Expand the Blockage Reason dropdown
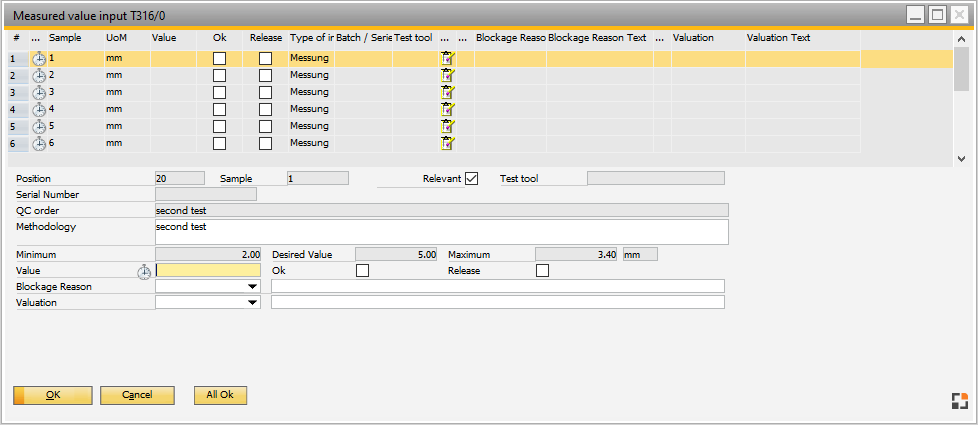This screenshot has width=979, height=428. tap(252, 287)
